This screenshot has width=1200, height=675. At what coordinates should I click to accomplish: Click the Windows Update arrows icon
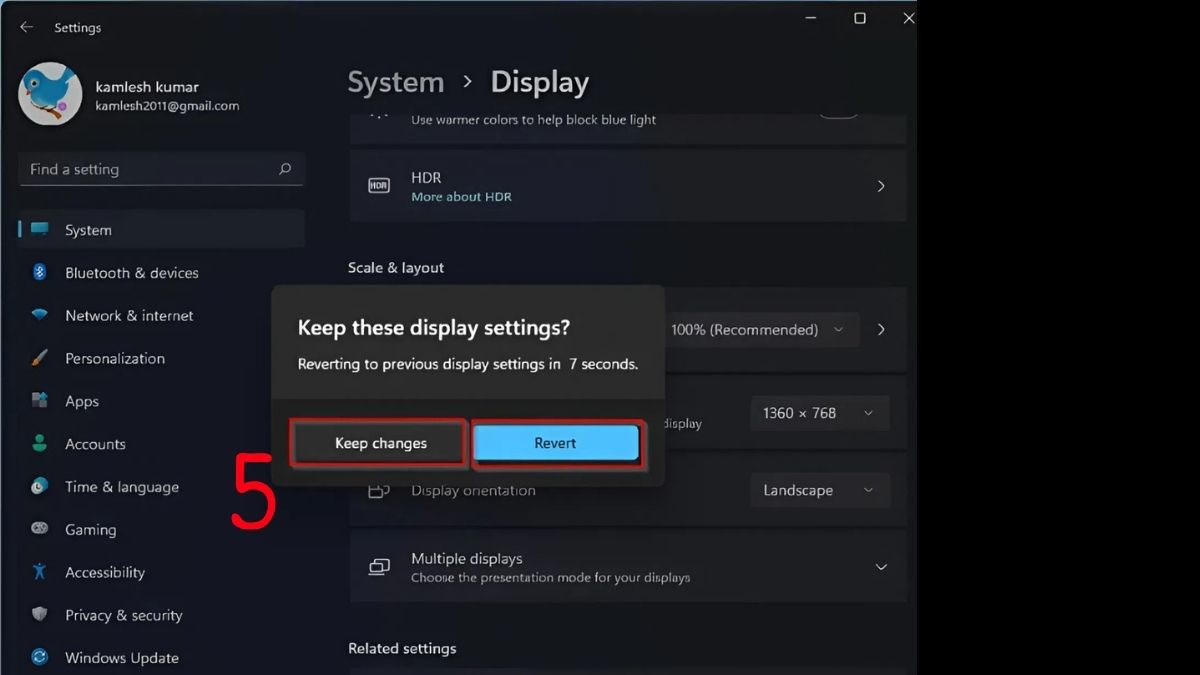[39, 657]
